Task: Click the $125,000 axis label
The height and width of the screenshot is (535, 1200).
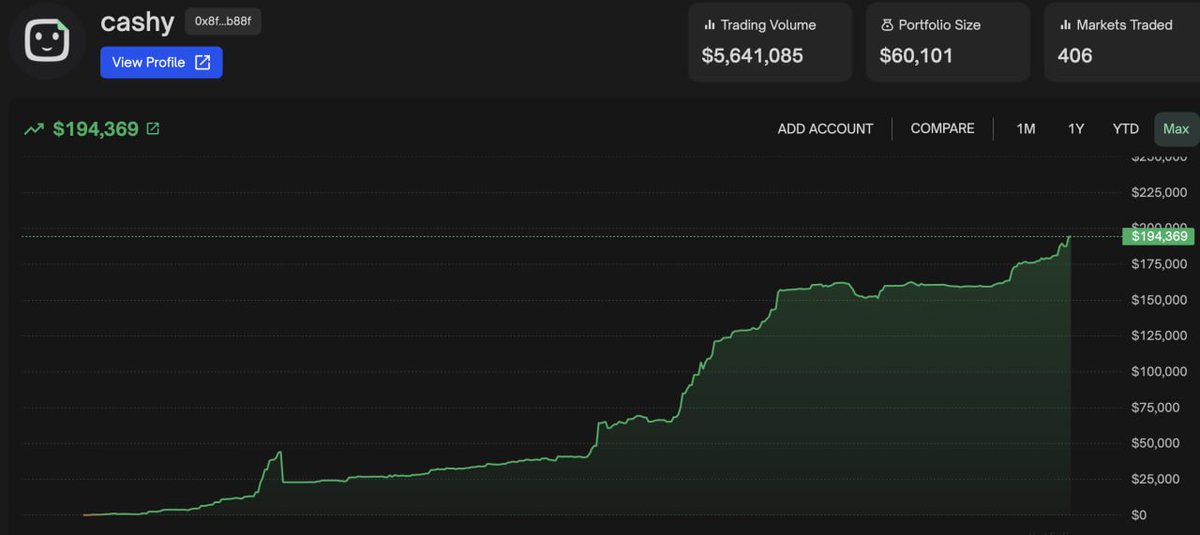Action: pos(1159,336)
